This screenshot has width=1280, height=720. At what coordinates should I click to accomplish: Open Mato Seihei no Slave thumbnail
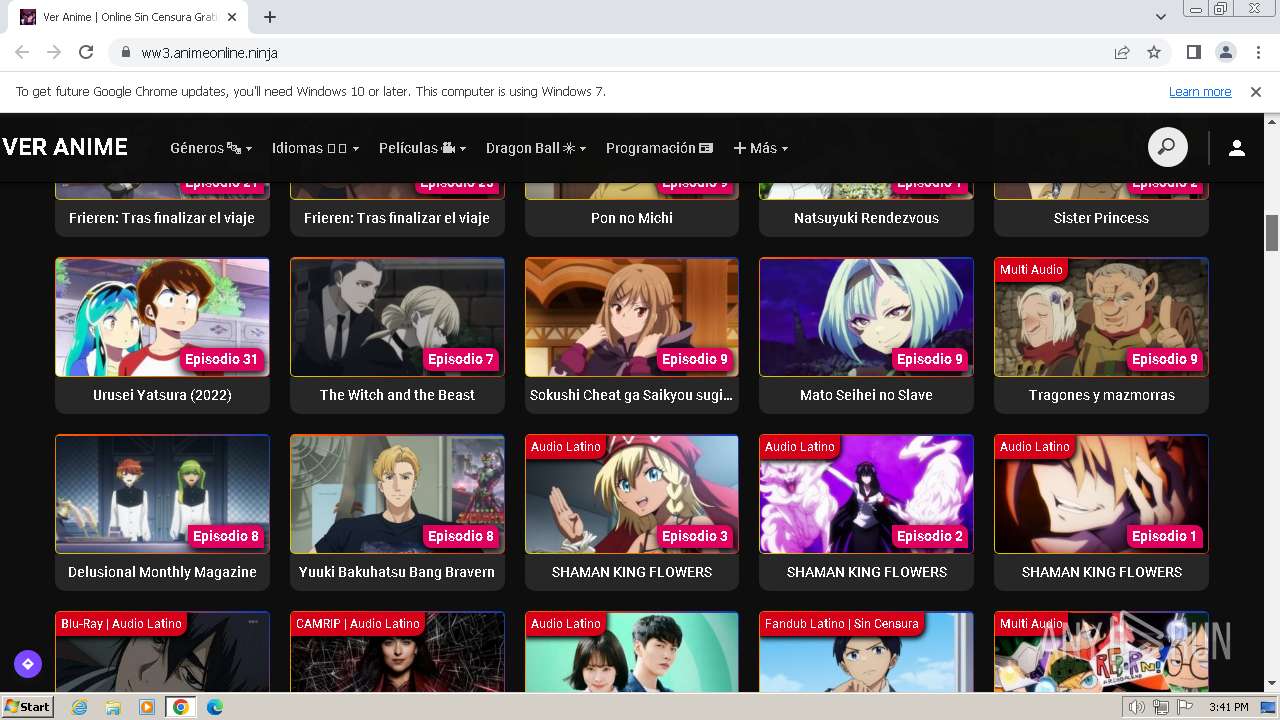866,317
